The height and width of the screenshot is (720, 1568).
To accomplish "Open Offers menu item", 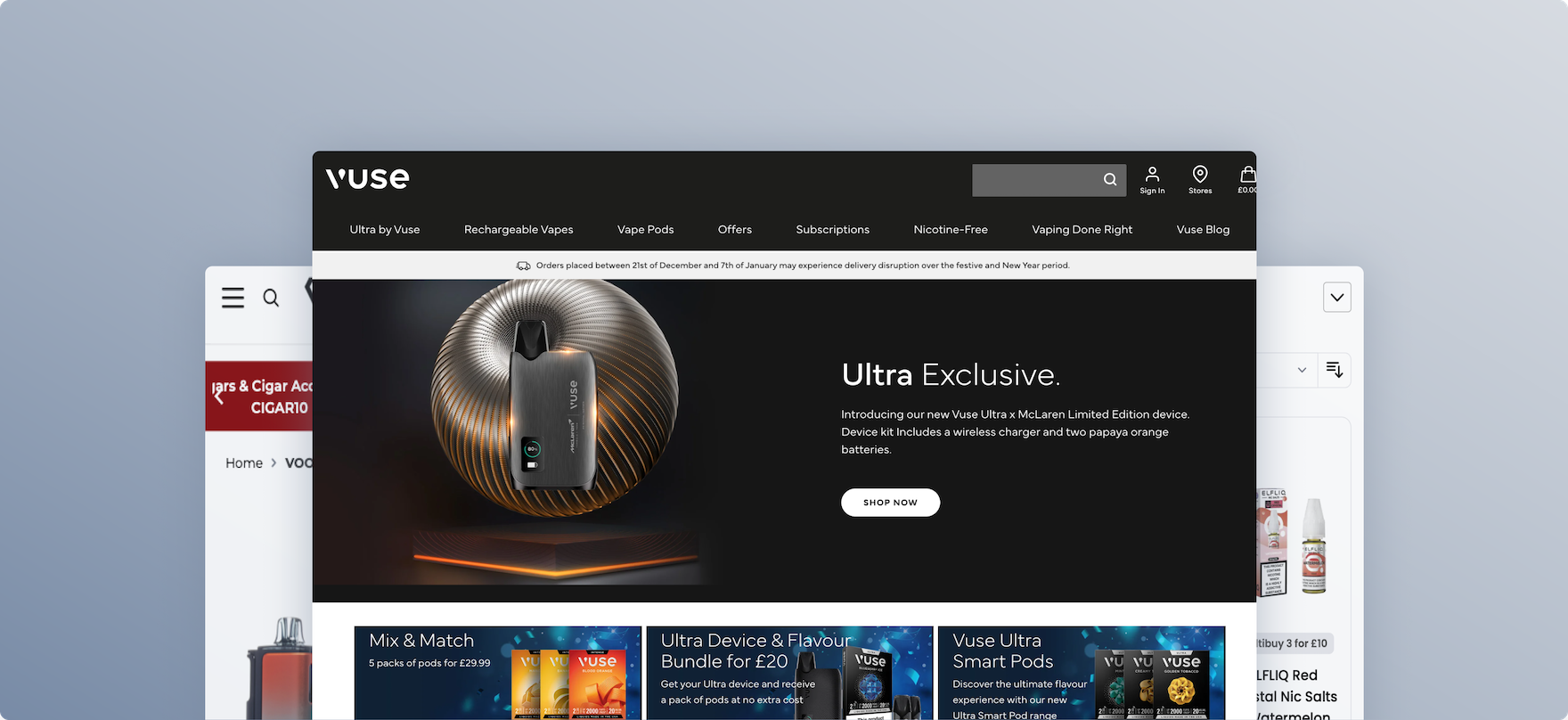I will (x=735, y=230).
